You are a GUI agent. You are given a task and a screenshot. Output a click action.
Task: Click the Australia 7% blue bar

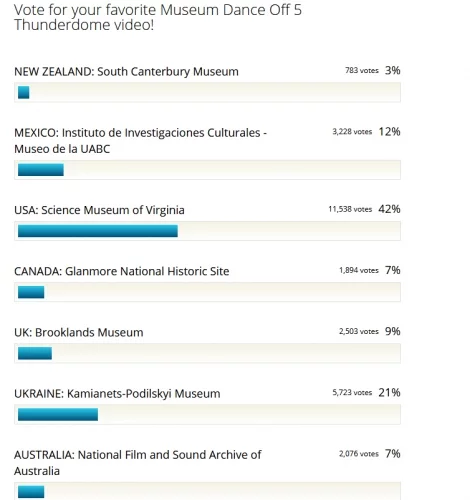(31, 492)
